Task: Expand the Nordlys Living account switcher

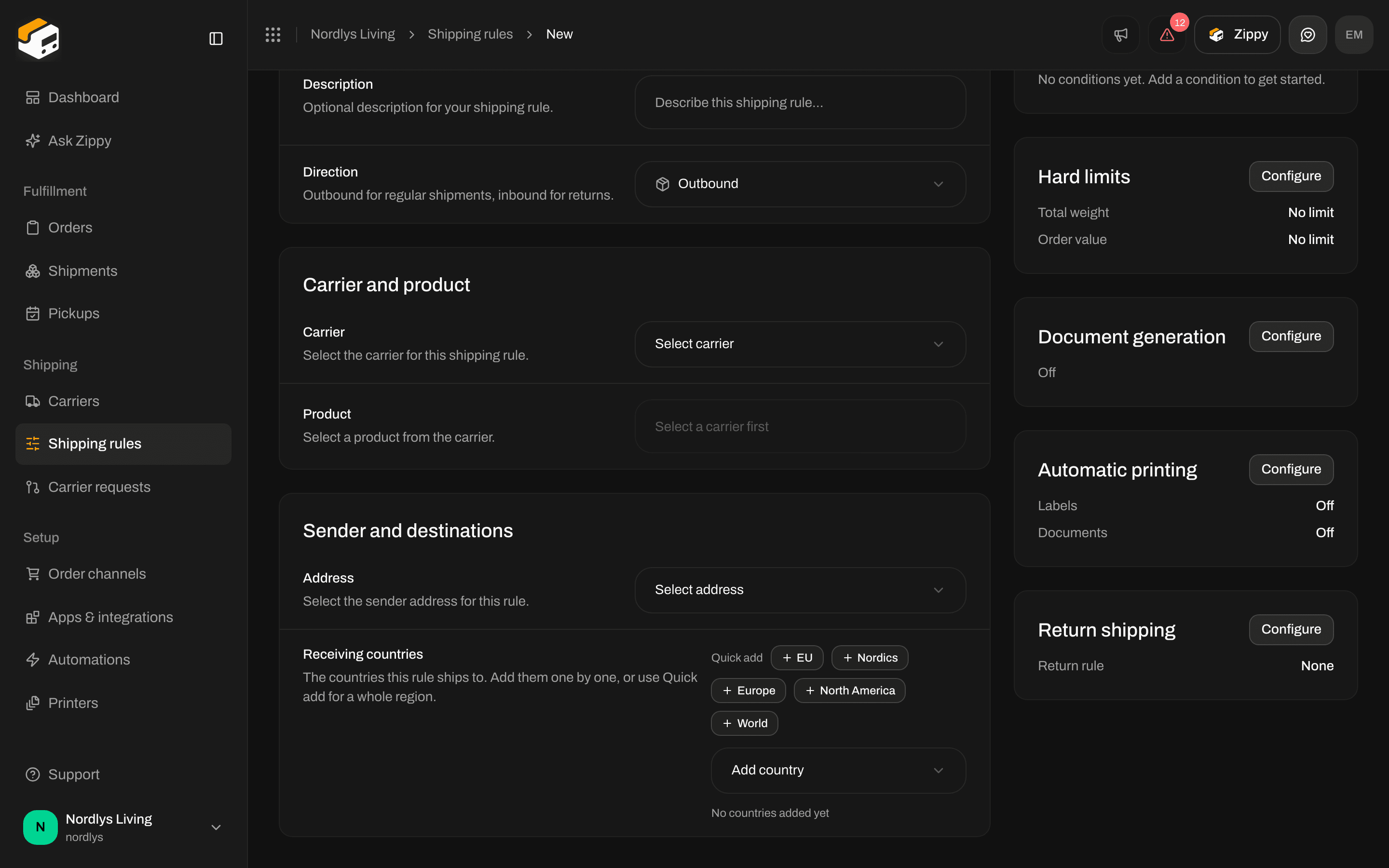Action: (123, 827)
